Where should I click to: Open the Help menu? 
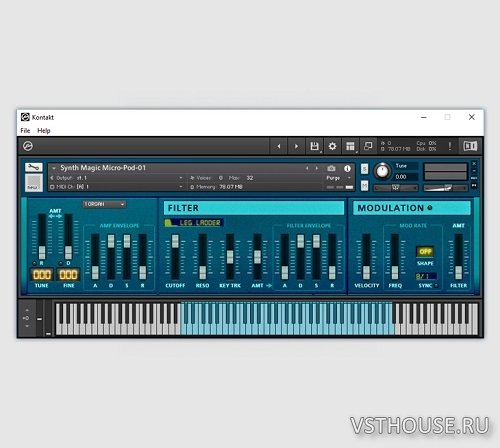(x=44, y=131)
